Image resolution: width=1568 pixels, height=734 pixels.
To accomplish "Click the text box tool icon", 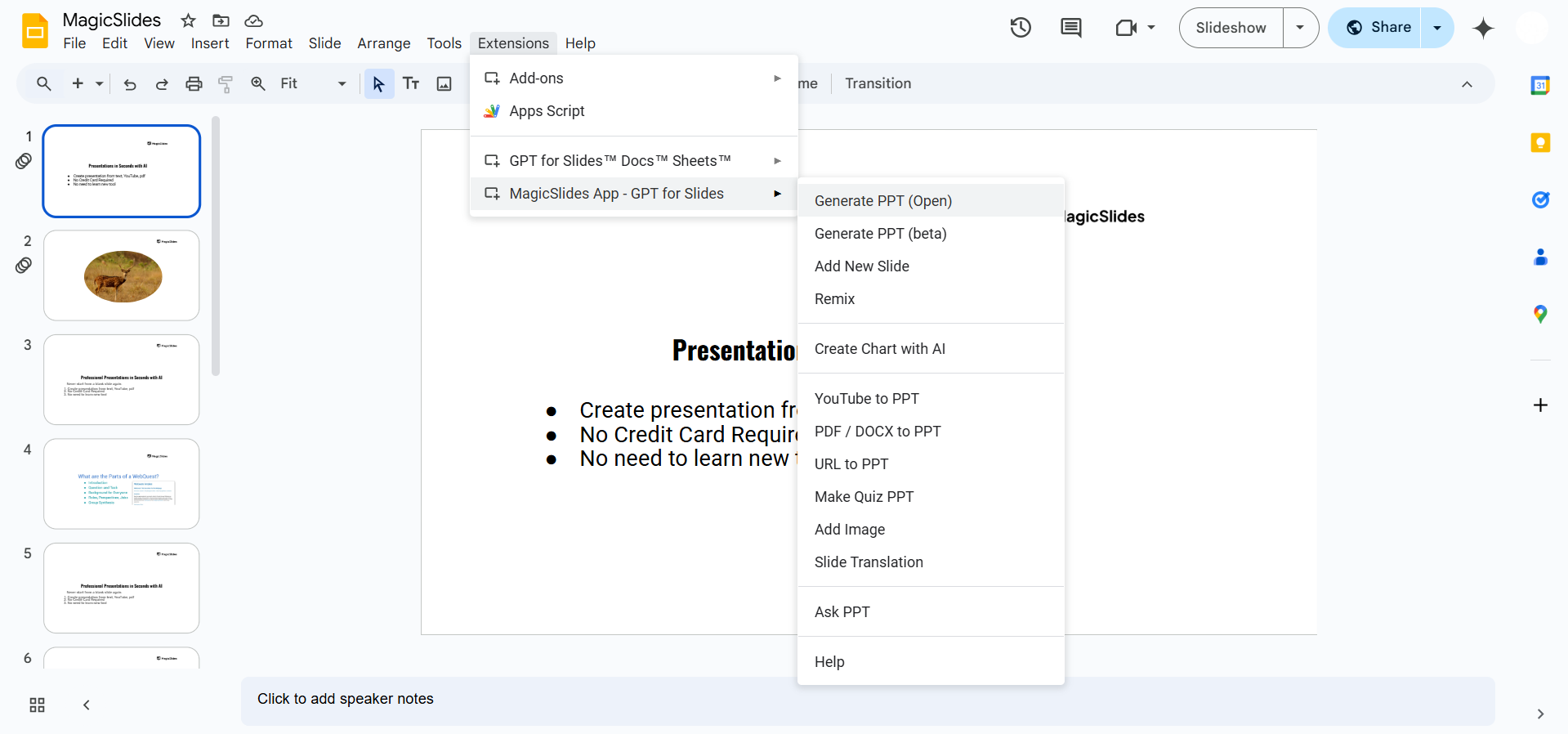I will [411, 83].
